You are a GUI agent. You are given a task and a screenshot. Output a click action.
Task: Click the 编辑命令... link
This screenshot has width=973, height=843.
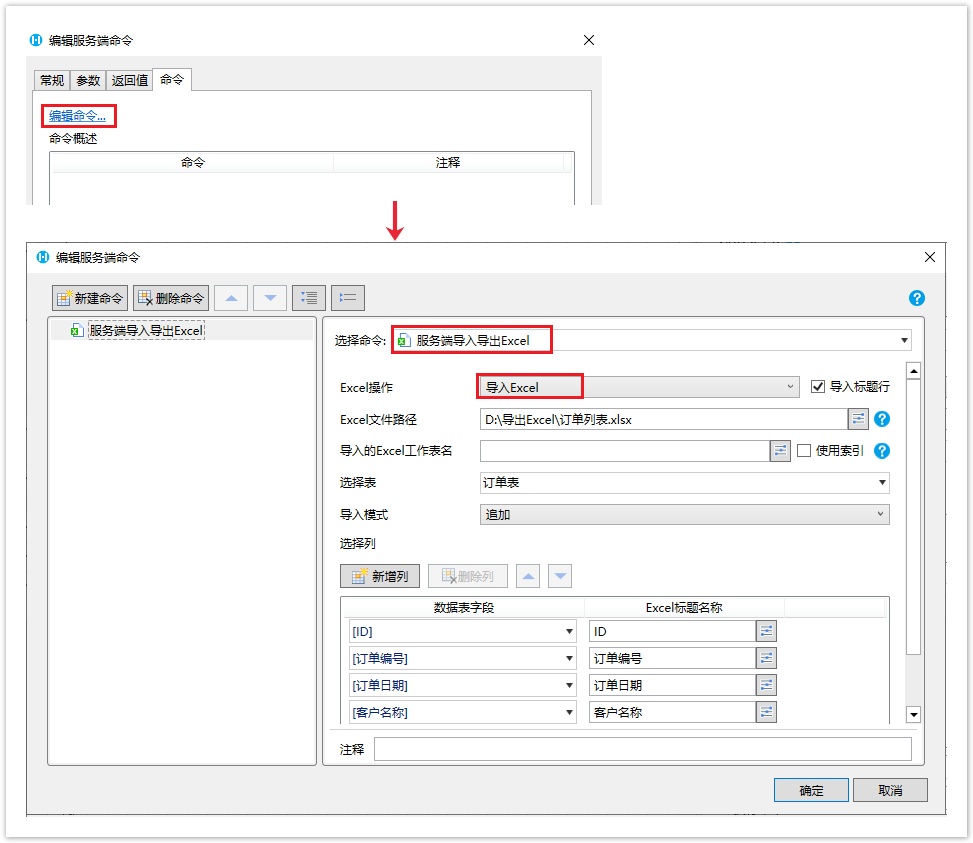tap(78, 116)
